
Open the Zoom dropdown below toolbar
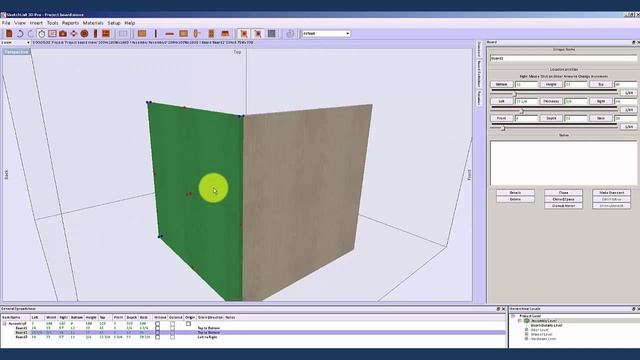(x=28, y=42)
